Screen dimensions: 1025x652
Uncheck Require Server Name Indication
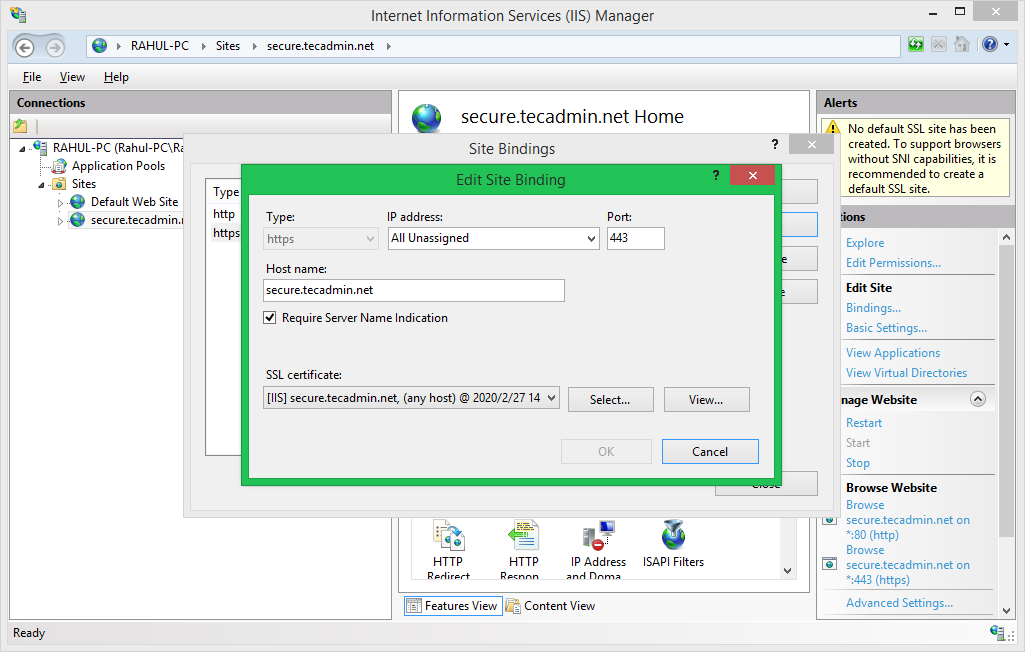point(269,318)
